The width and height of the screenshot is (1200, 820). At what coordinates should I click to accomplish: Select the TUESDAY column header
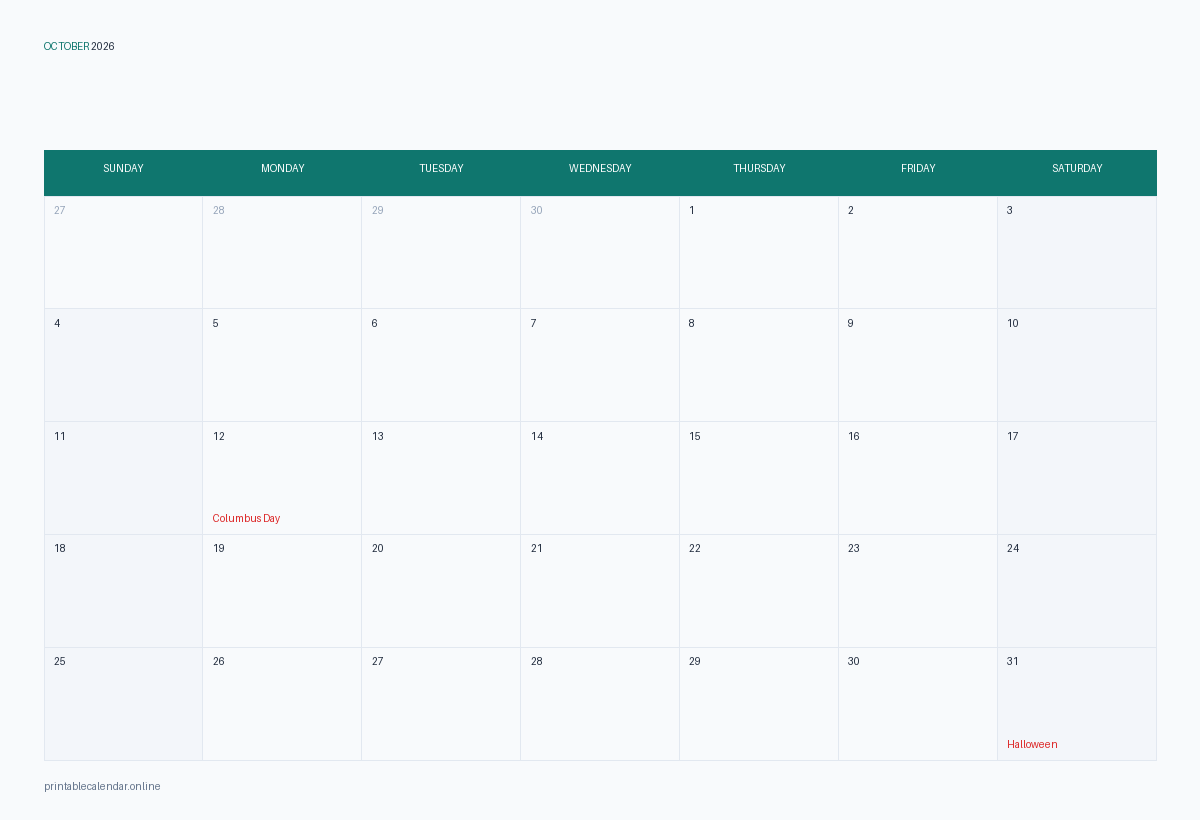[x=441, y=168]
